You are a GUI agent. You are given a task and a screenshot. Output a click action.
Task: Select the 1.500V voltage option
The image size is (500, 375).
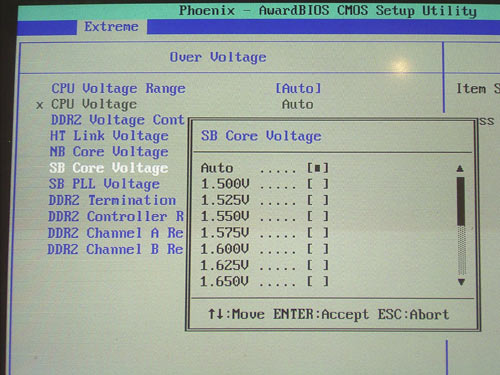(x=265, y=184)
